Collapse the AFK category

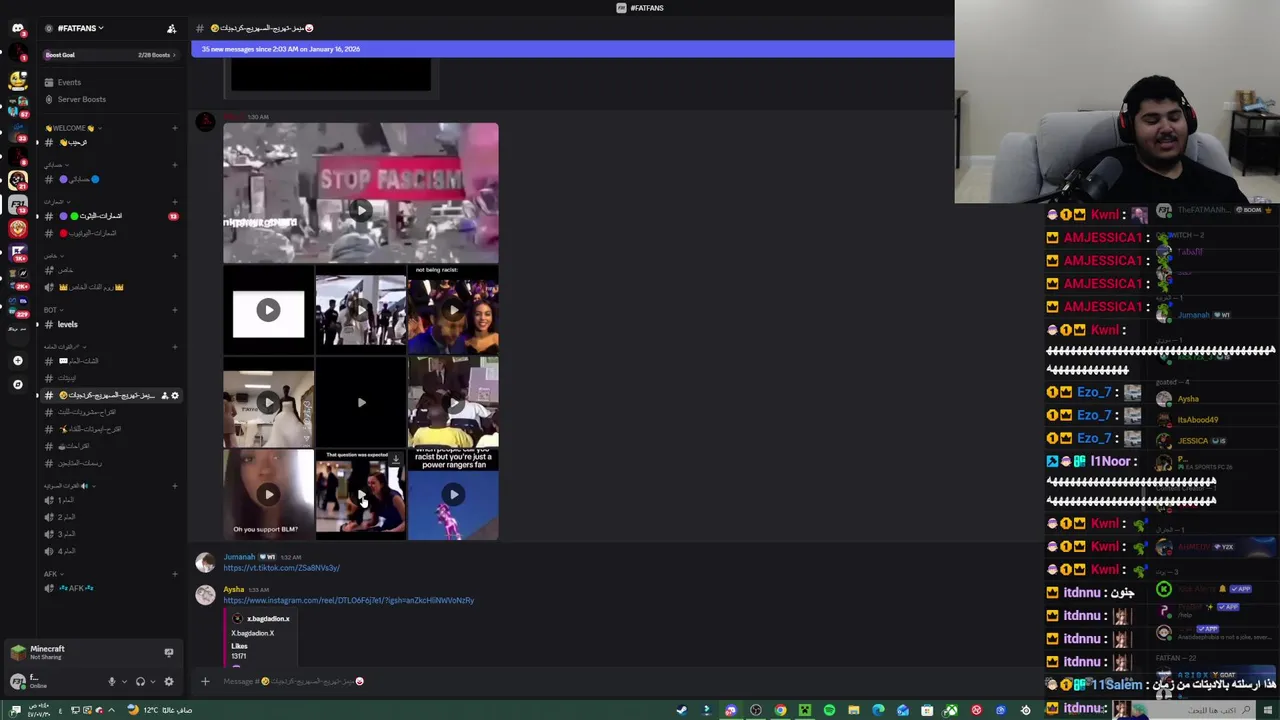[x=52, y=574]
